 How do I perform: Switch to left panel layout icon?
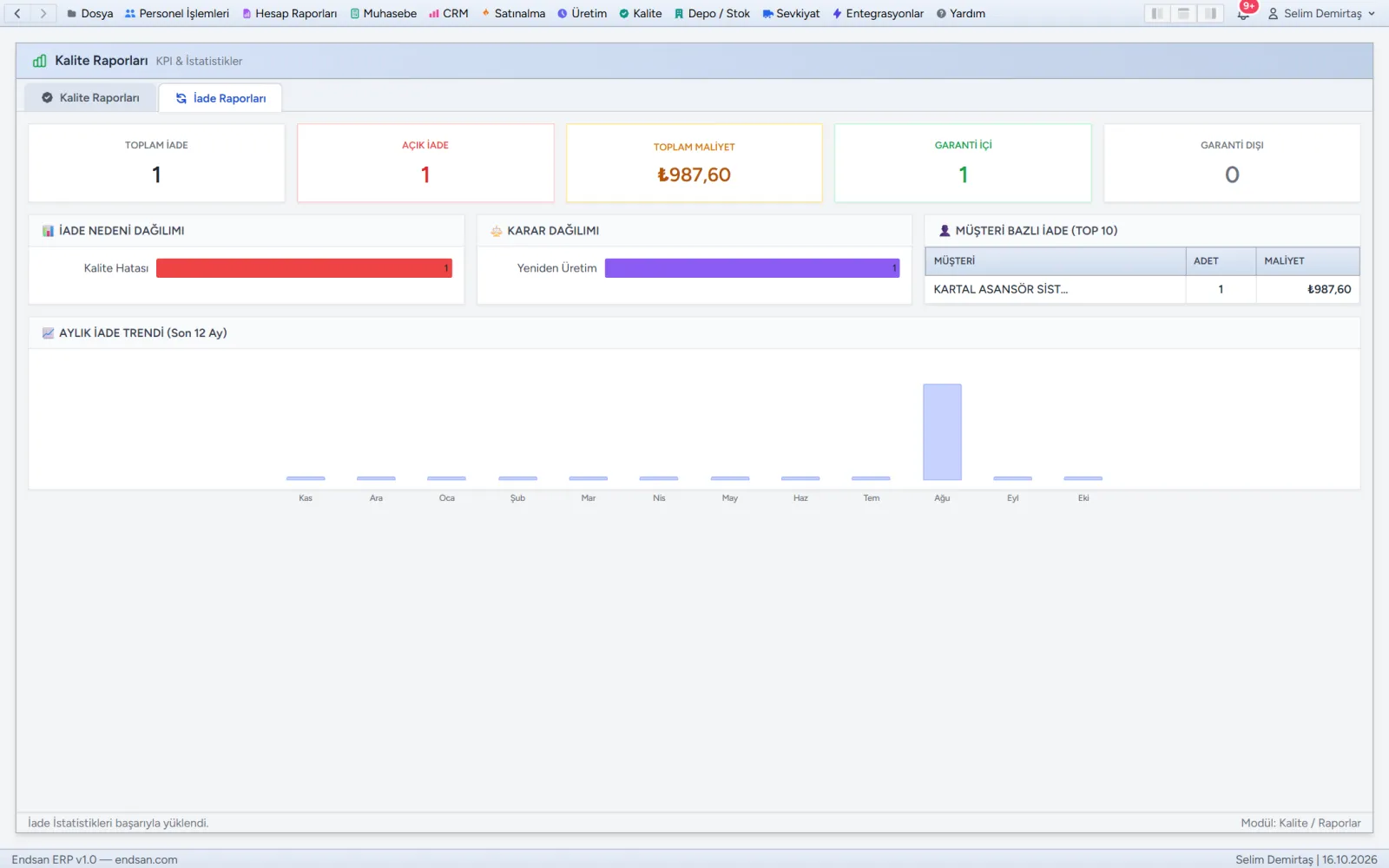tap(1157, 13)
